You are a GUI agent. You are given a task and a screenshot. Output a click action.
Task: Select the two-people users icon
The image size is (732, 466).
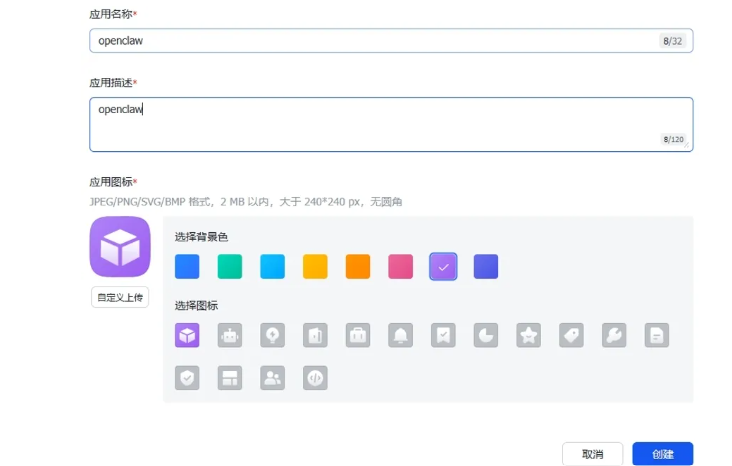tap(272, 377)
